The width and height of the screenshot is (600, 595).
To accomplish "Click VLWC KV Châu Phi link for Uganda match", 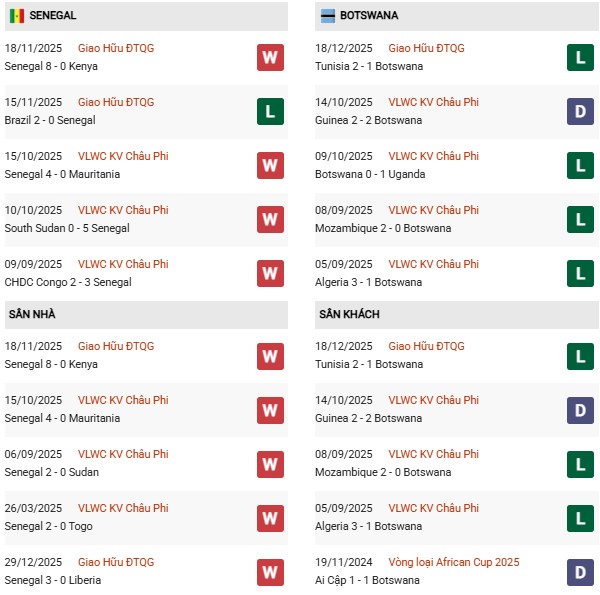I will coord(433,156).
